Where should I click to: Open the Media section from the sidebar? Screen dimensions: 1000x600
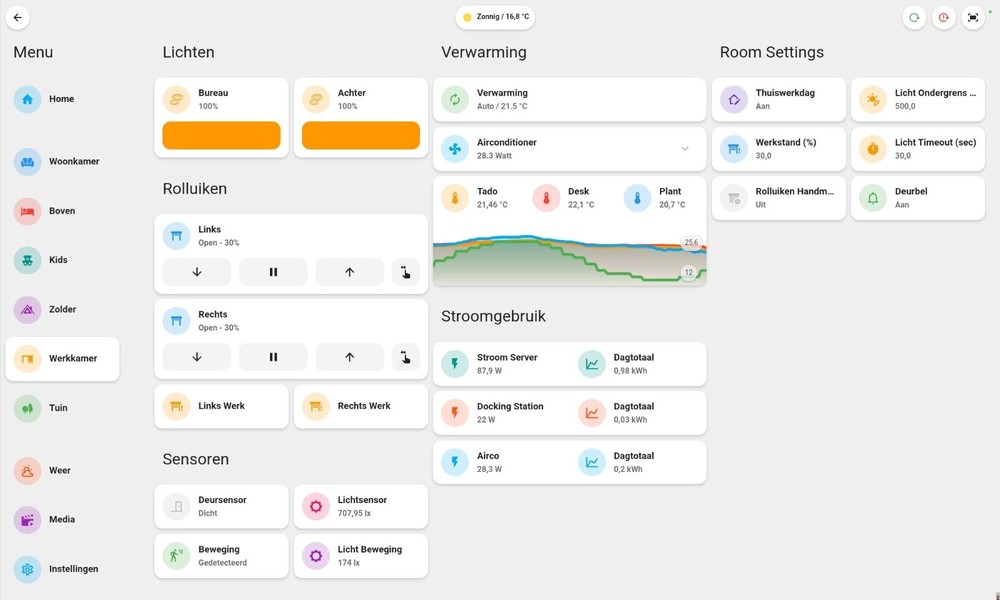click(62, 519)
